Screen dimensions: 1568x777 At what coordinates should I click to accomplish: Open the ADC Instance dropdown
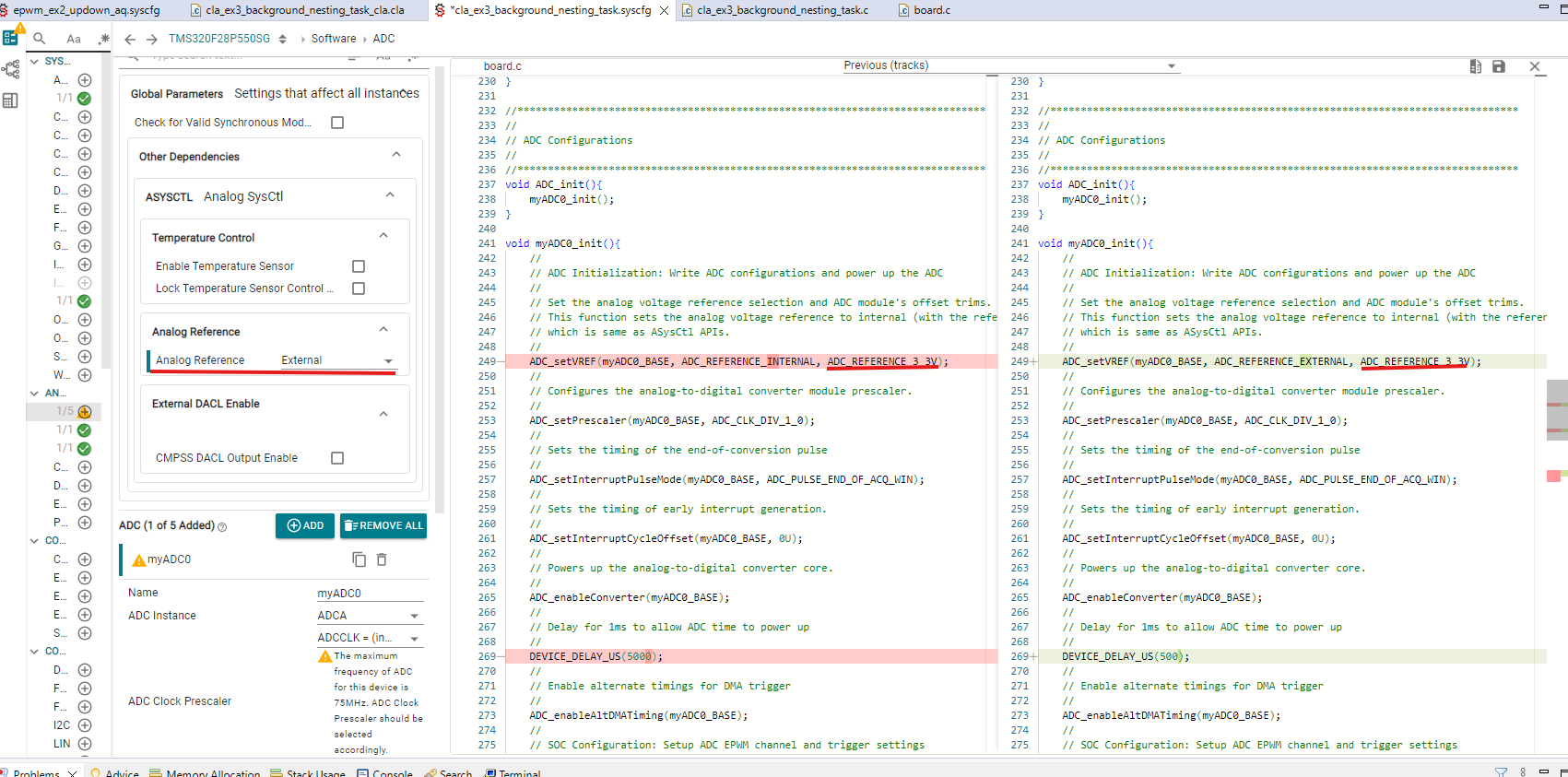[x=370, y=616]
